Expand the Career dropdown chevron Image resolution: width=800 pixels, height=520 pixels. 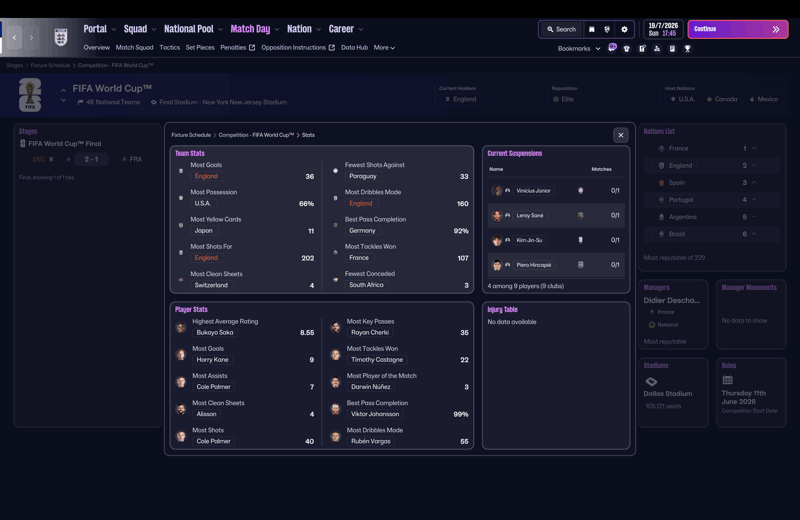361,30
